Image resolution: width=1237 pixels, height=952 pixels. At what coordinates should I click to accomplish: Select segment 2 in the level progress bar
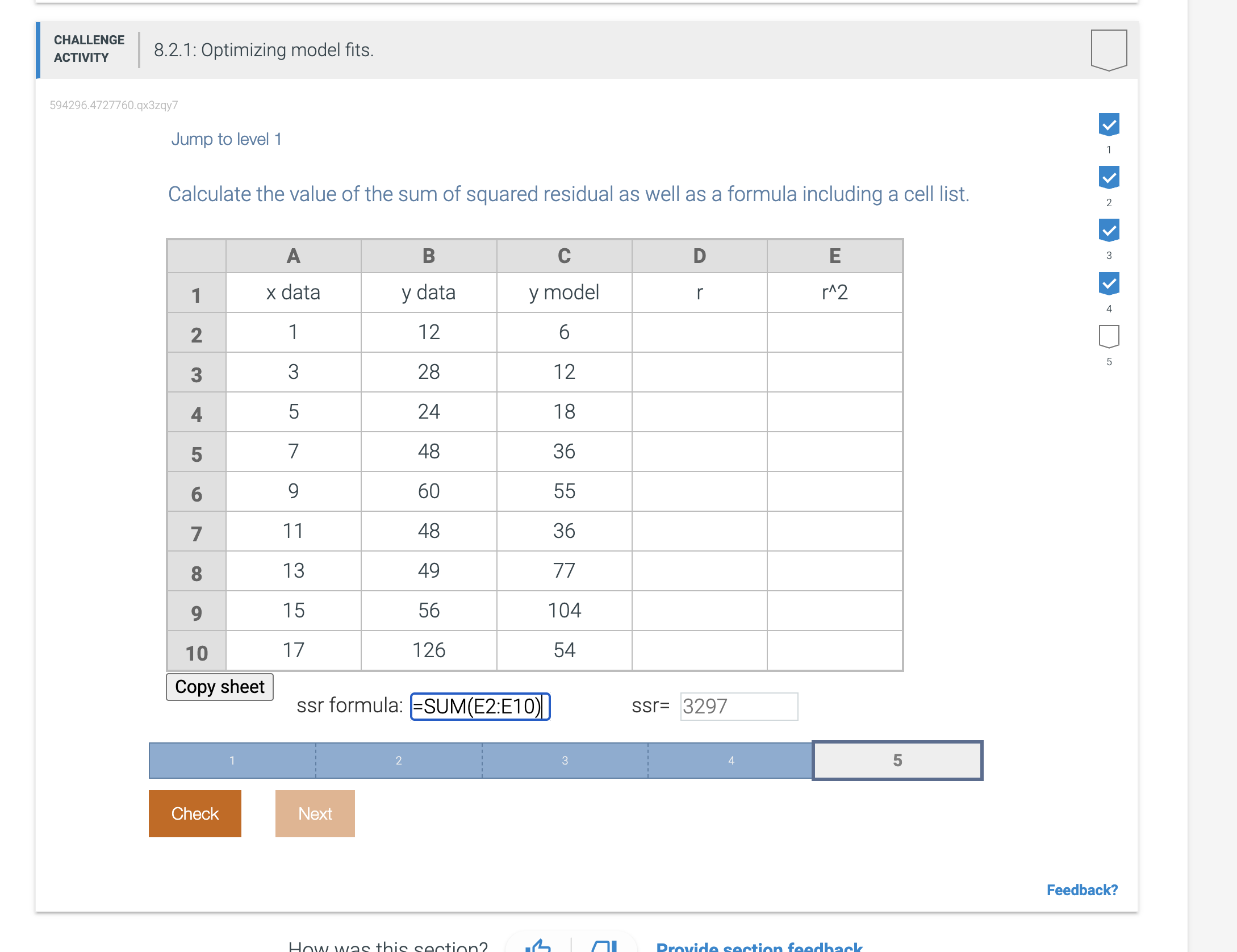(398, 760)
